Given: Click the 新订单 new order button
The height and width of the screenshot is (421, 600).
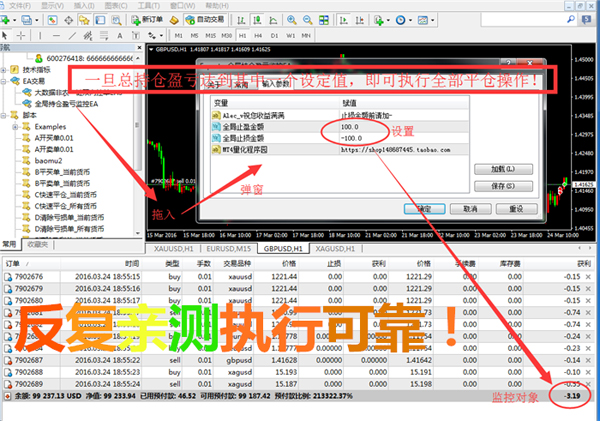Looking at the screenshot, I should pyautogui.click(x=148, y=20).
